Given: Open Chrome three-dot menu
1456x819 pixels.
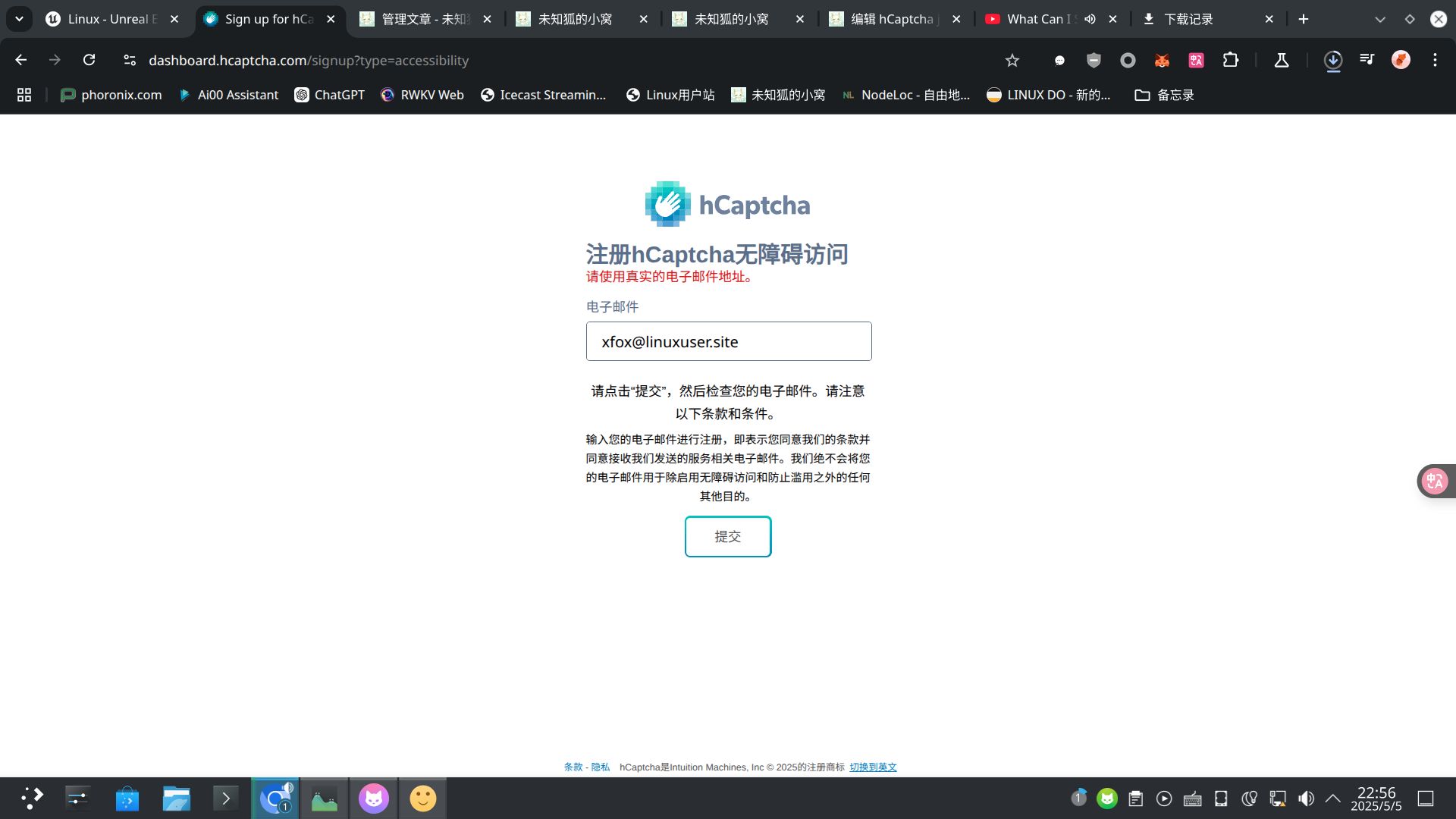Looking at the screenshot, I should [x=1435, y=60].
